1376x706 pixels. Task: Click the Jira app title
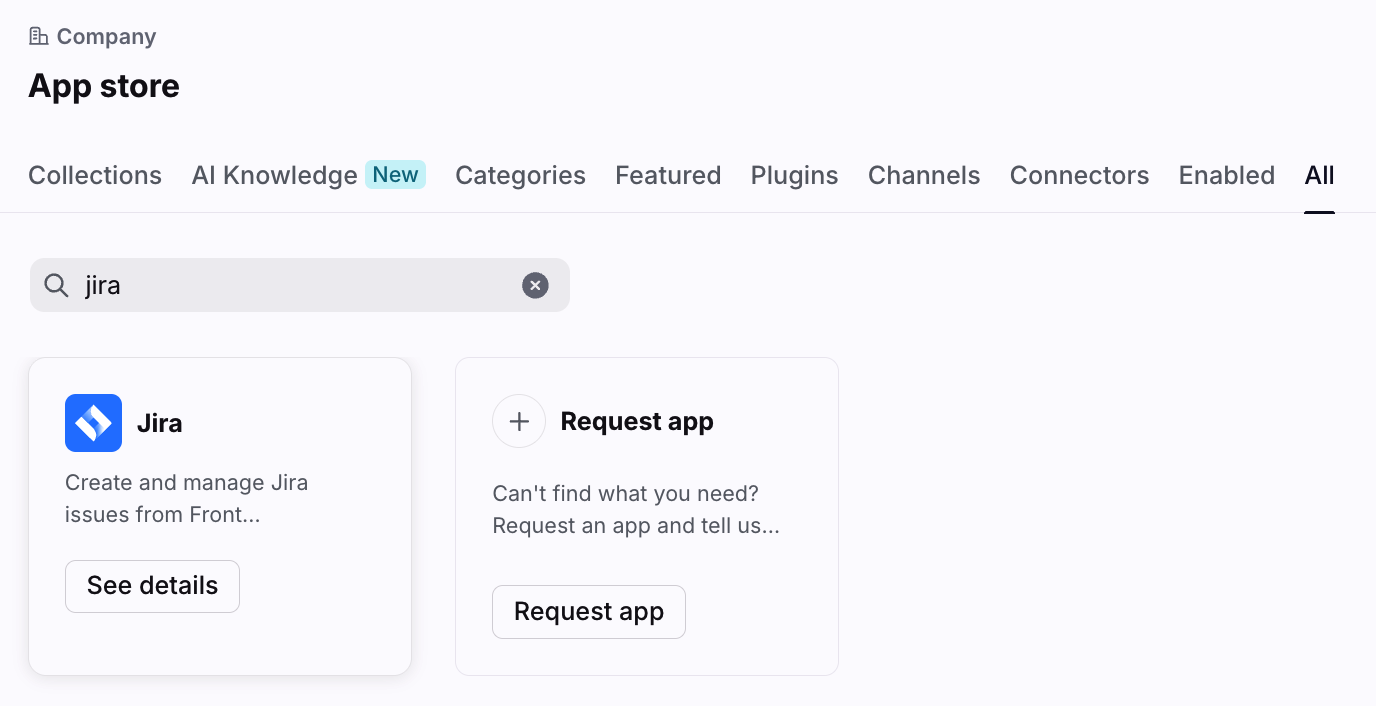pyautogui.click(x=160, y=423)
